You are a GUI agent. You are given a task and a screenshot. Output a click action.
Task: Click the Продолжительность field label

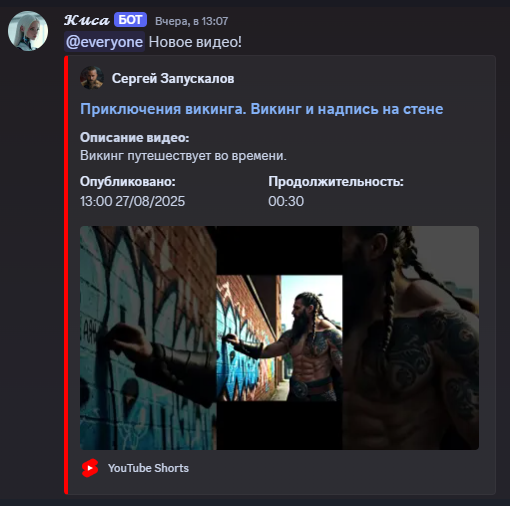(336, 182)
